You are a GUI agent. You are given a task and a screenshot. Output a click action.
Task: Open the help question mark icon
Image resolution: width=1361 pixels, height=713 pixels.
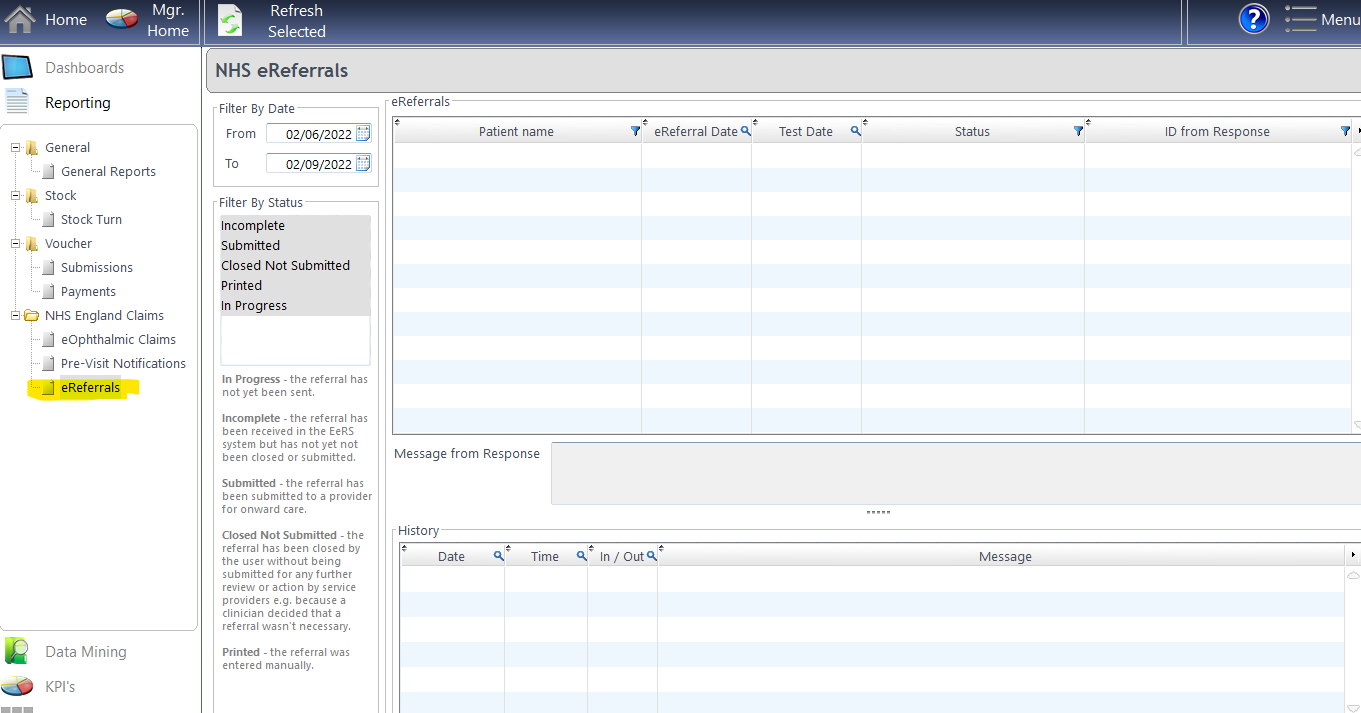click(x=1254, y=19)
